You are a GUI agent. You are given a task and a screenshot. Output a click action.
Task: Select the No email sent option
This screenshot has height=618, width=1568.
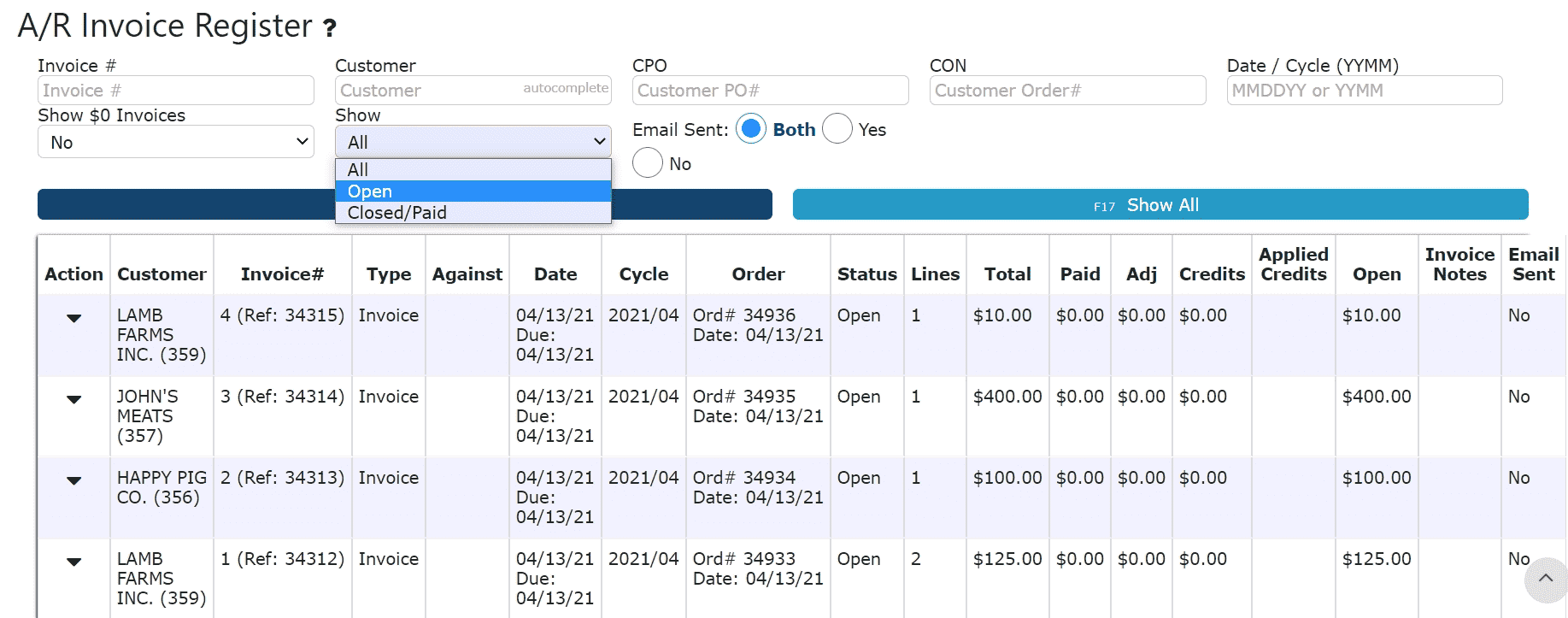pos(648,163)
